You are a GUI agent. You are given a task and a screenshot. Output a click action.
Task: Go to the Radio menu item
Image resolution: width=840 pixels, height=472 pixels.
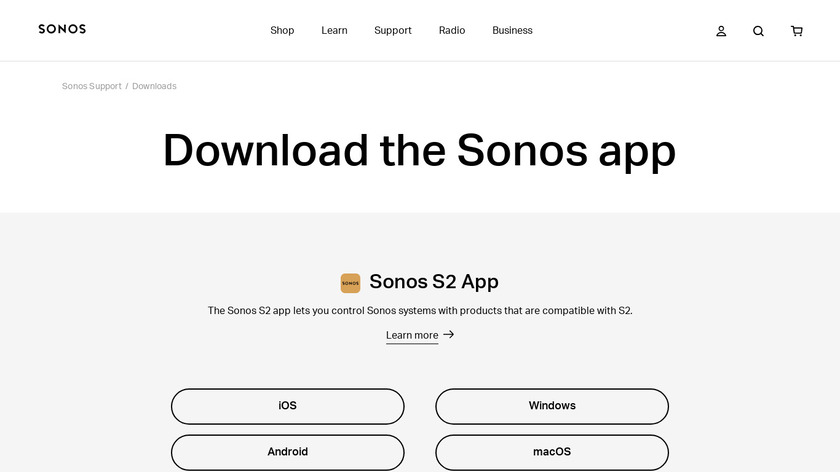click(452, 30)
